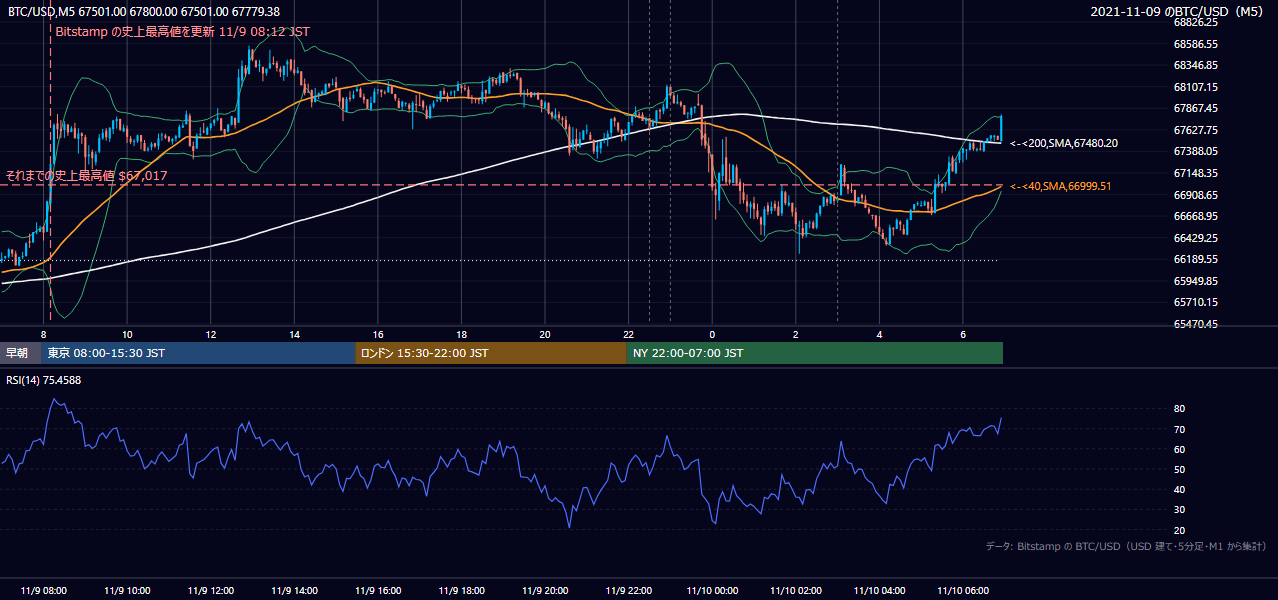Click the 11/9 20:00 time label
1278x600 pixels.
tap(545, 590)
